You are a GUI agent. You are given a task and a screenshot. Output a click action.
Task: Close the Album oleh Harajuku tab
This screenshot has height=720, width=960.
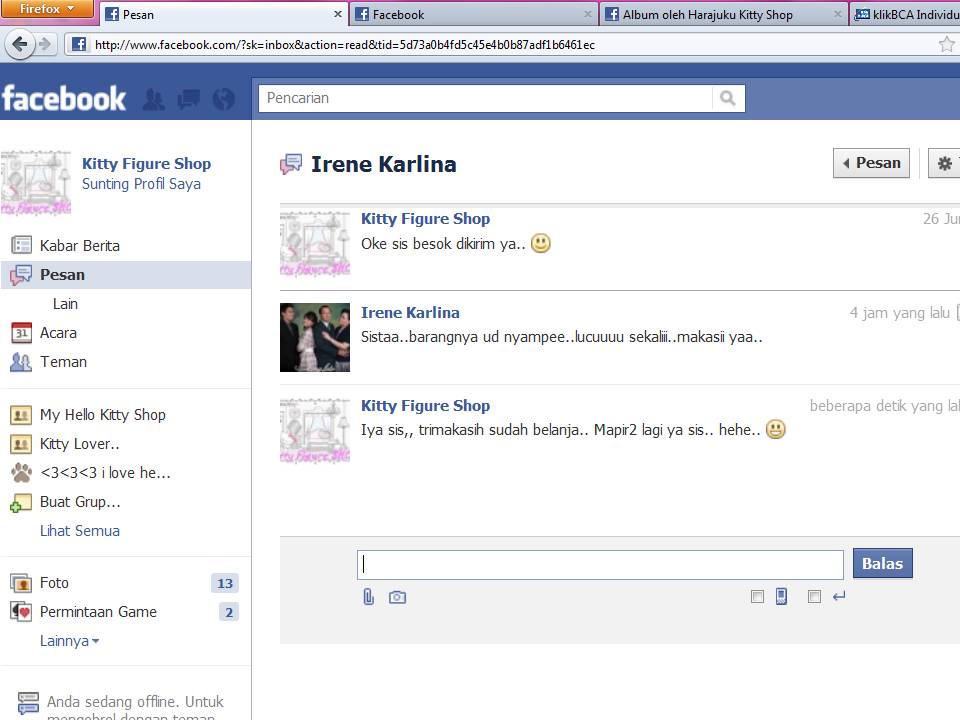click(x=838, y=14)
